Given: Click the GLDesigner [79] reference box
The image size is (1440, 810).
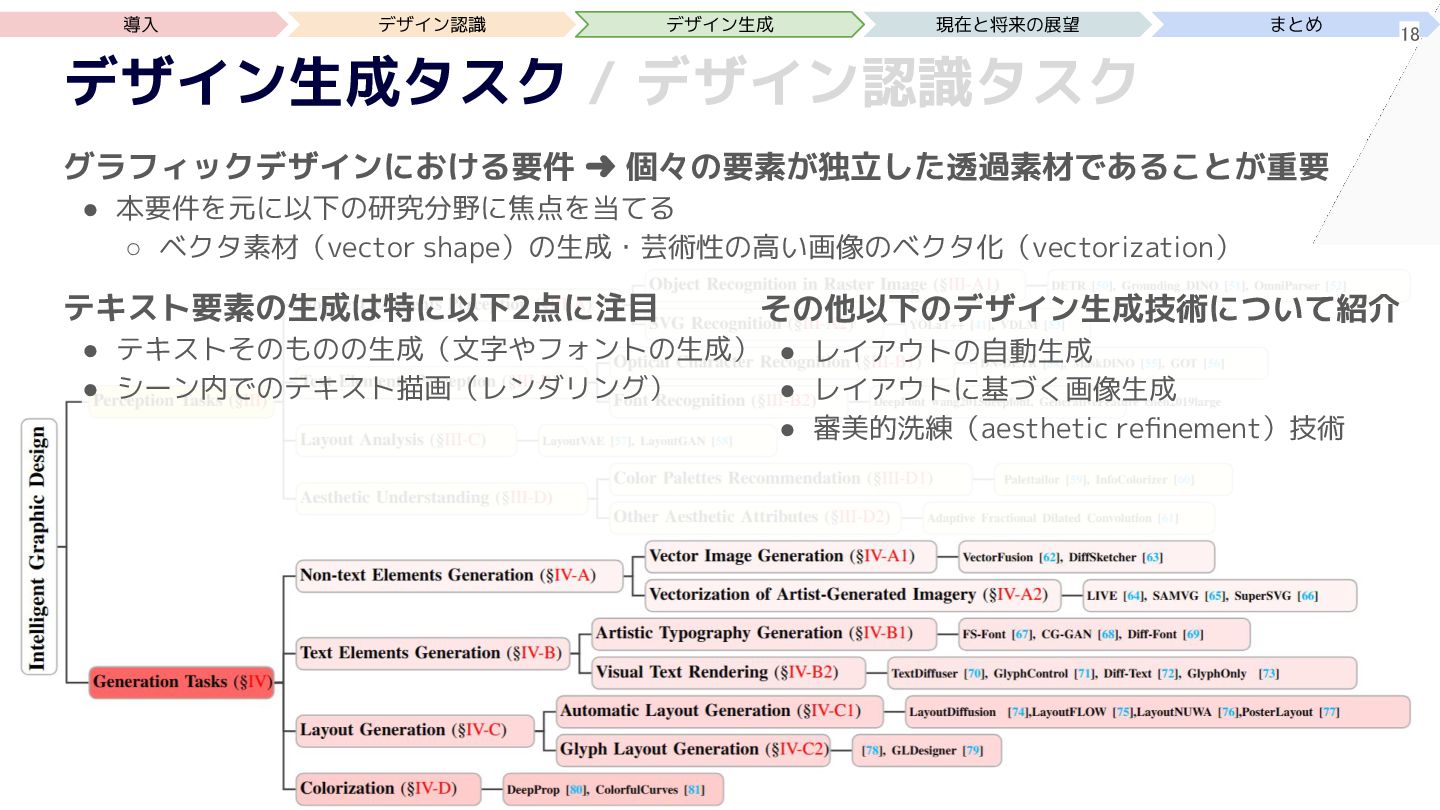Looking at the screenshot, I should (926, 751).
